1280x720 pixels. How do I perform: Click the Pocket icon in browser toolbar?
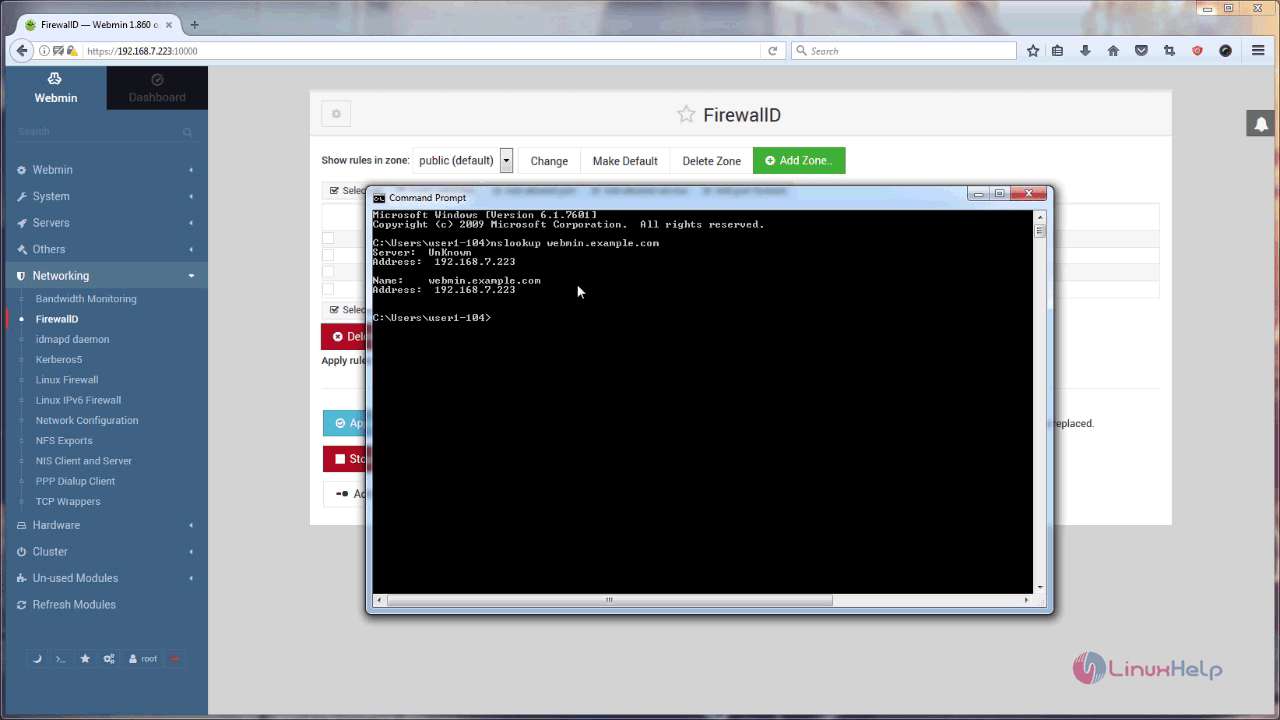pos(1141,51)
